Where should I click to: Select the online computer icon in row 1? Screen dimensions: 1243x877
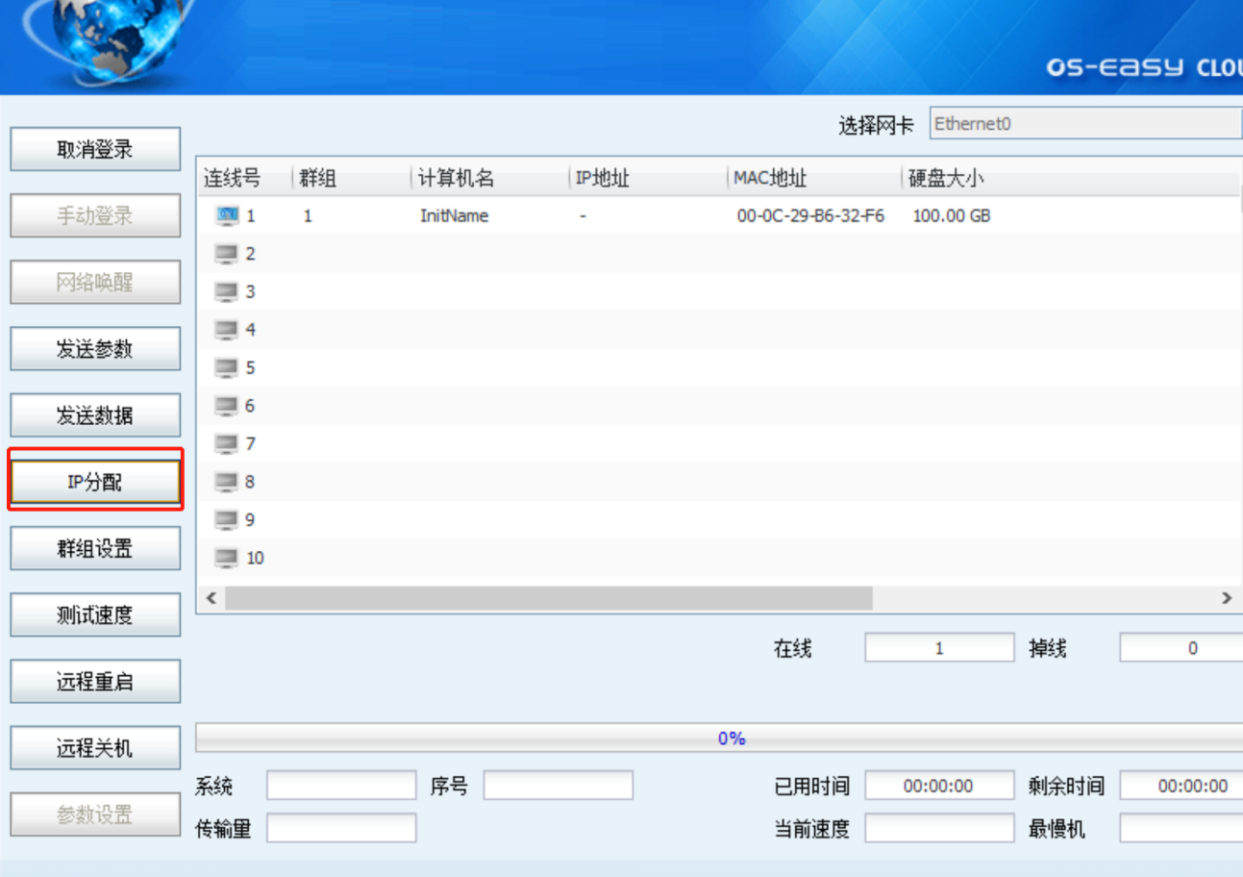tap(227, 215)
